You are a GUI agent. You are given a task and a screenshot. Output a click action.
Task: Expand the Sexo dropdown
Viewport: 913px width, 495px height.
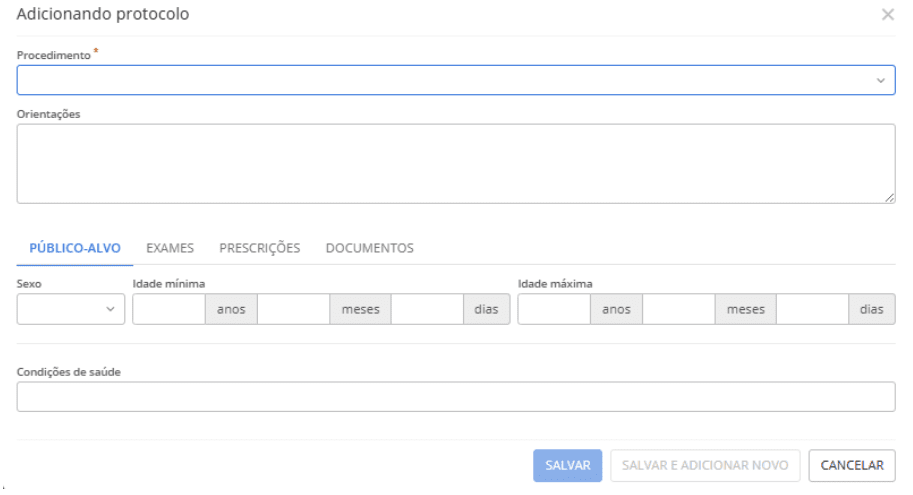62,310
